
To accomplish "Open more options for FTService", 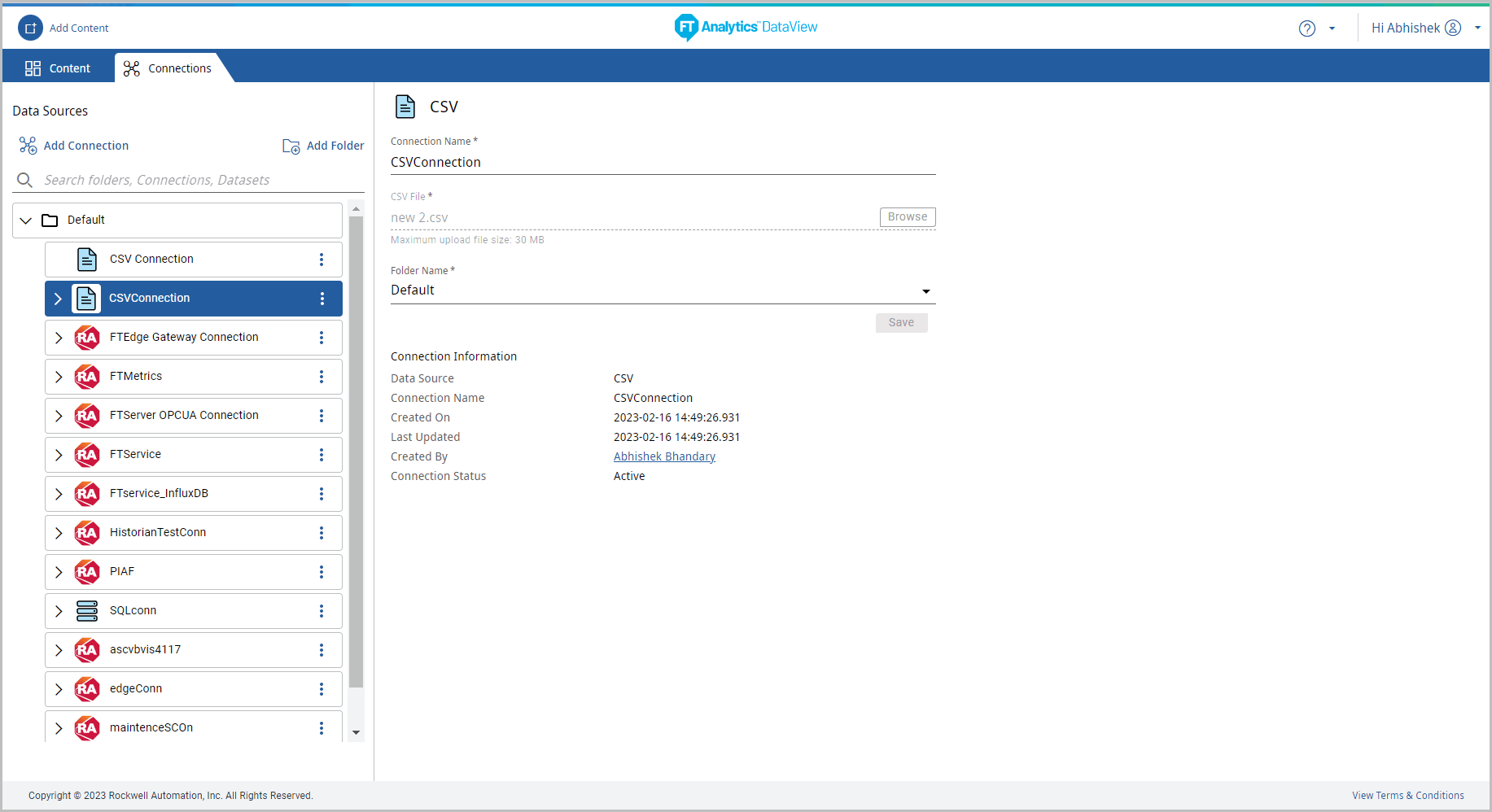I will [x=322, y=455].
